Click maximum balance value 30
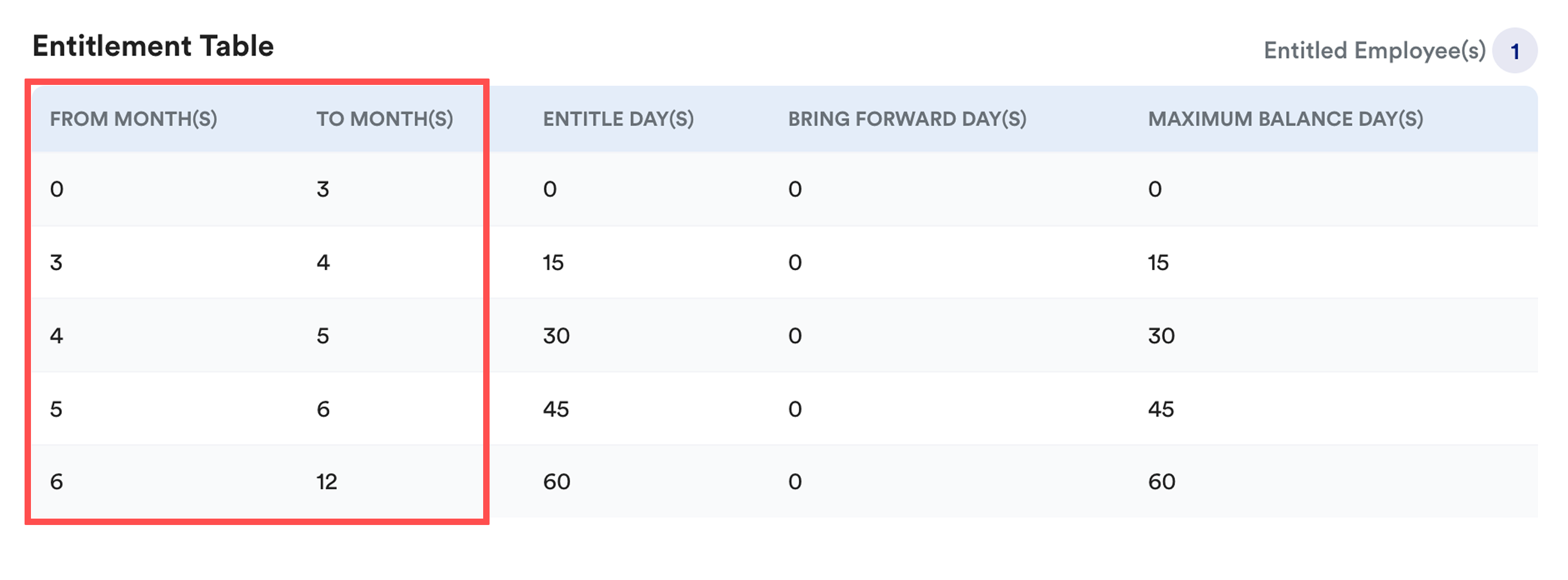This screenshot has width=1568, height=580. pyautogui.click(x=1161, y=336)
